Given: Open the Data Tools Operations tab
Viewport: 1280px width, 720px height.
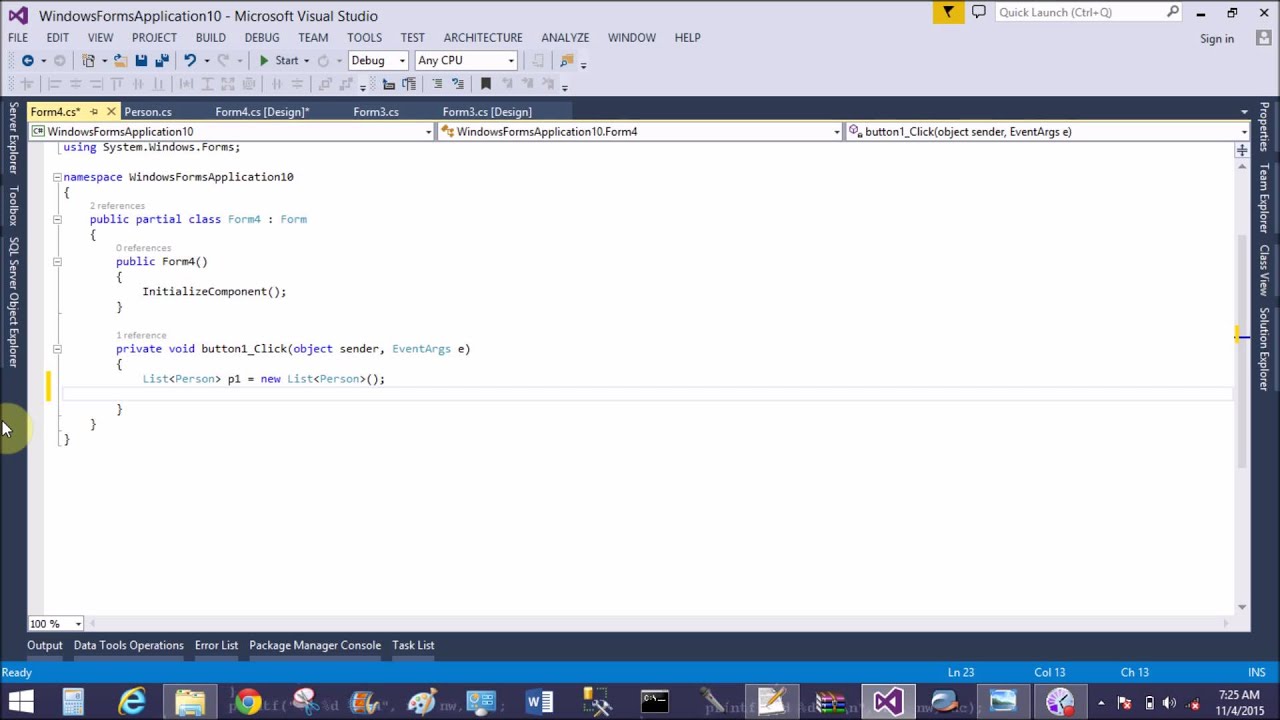Looking at the screenshot, I should [129, 645].
